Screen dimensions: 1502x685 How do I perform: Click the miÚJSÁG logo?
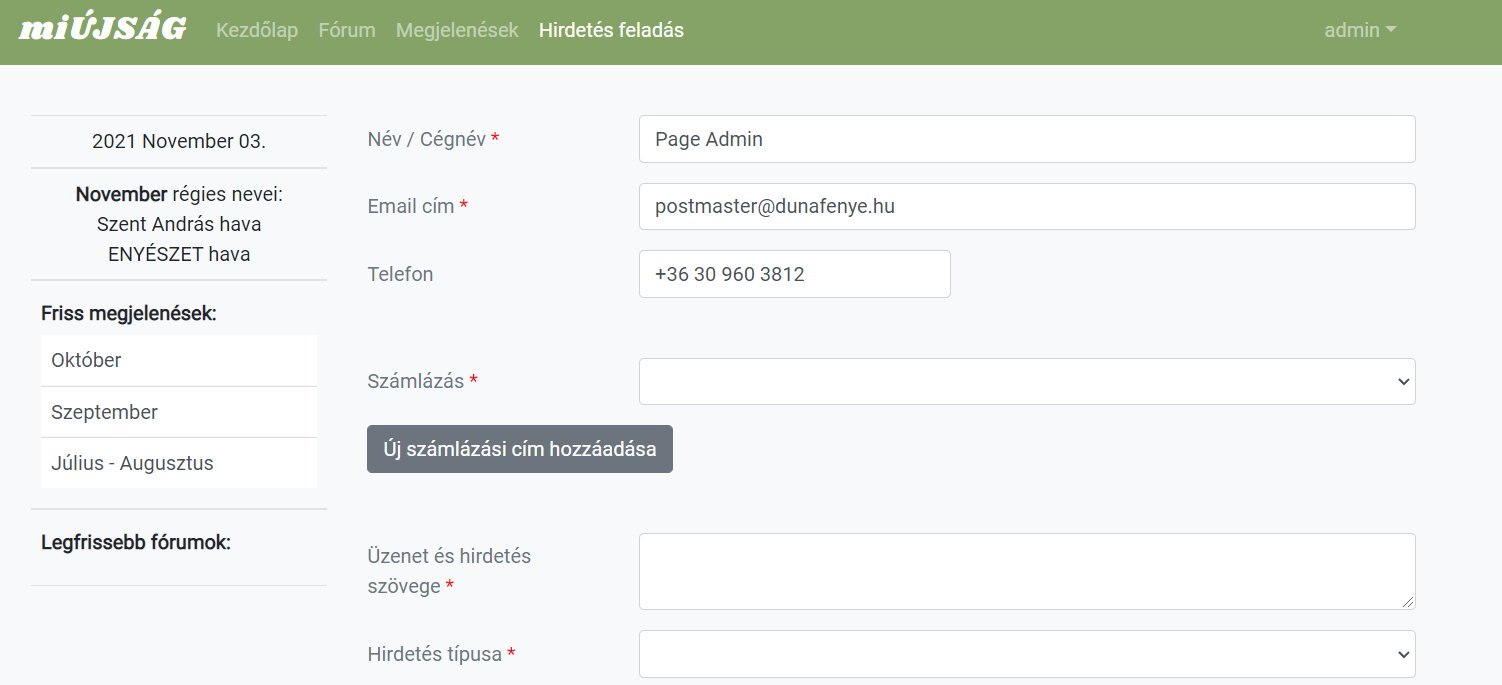point(103,29)
